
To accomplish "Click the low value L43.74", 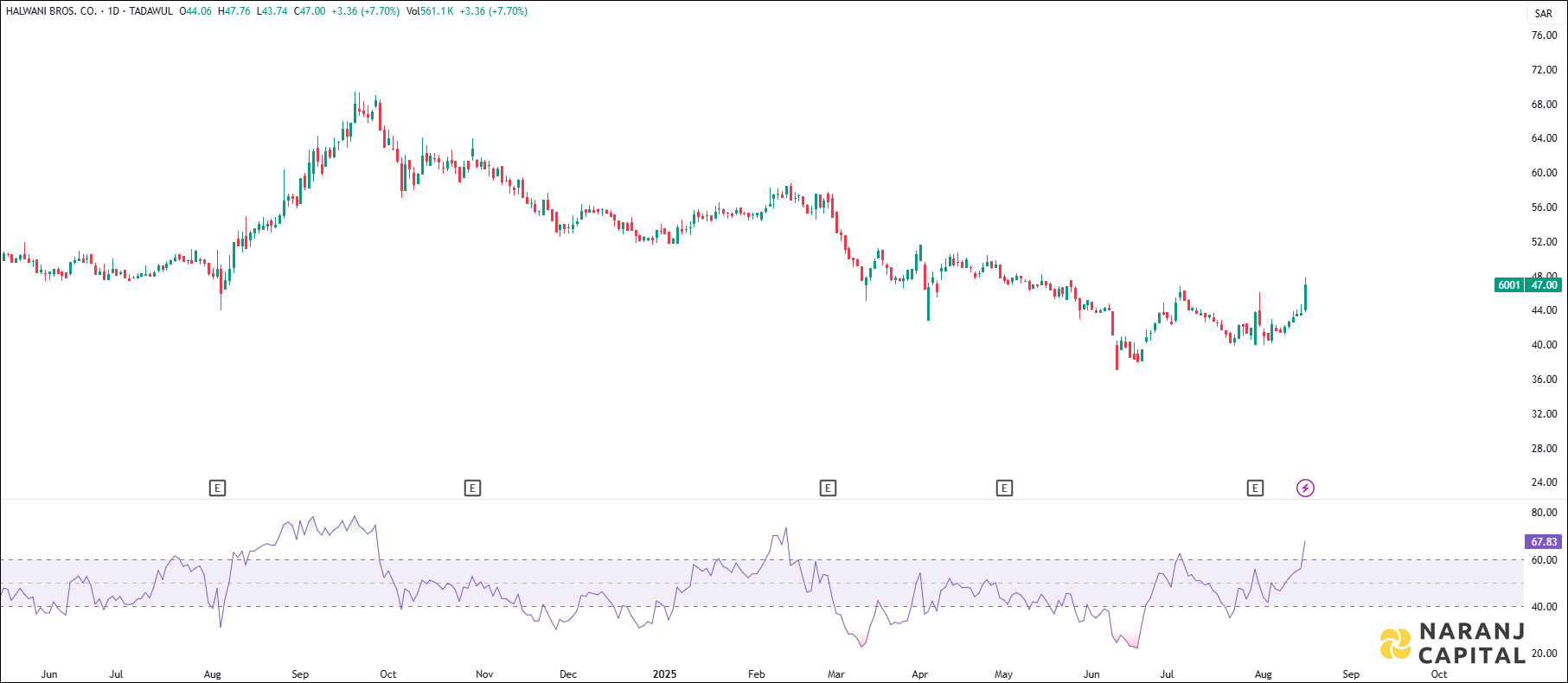I will pos(272,11).
